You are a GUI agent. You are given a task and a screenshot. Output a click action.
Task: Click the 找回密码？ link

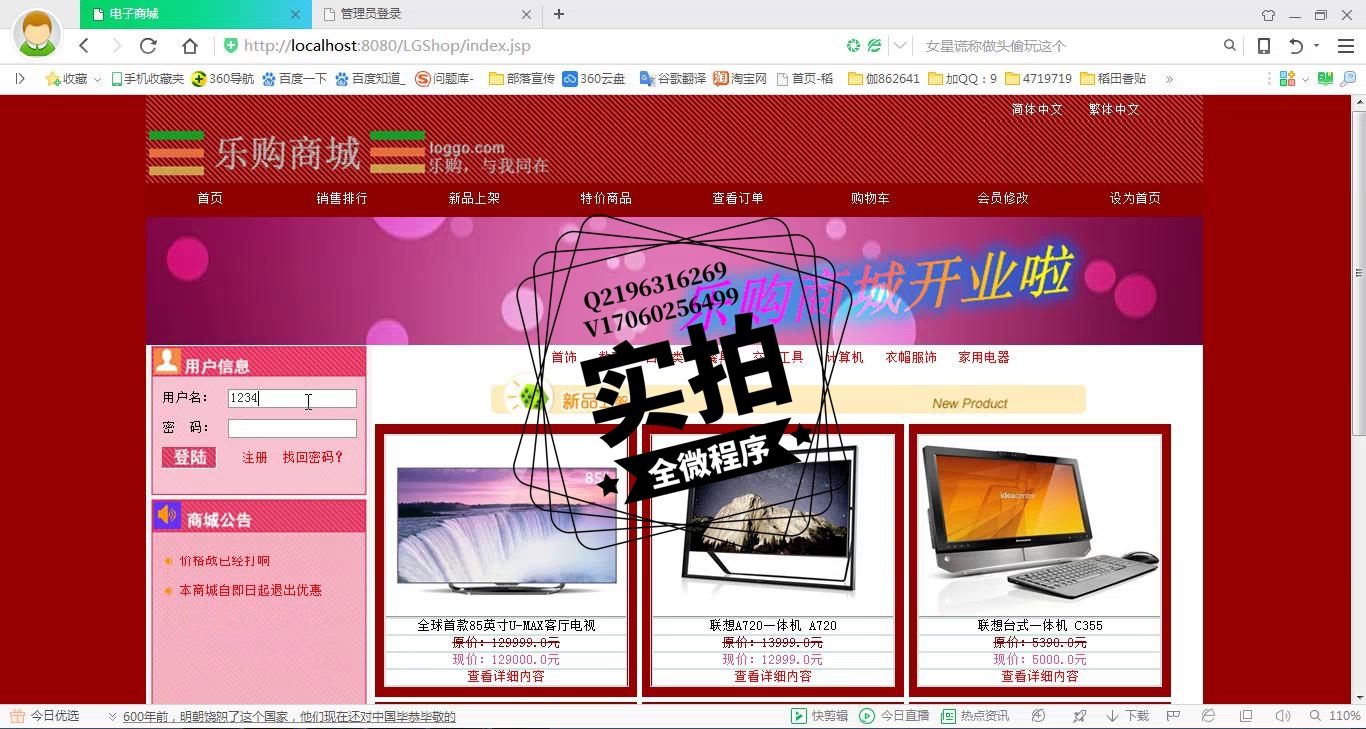click(x=313, y=457)
